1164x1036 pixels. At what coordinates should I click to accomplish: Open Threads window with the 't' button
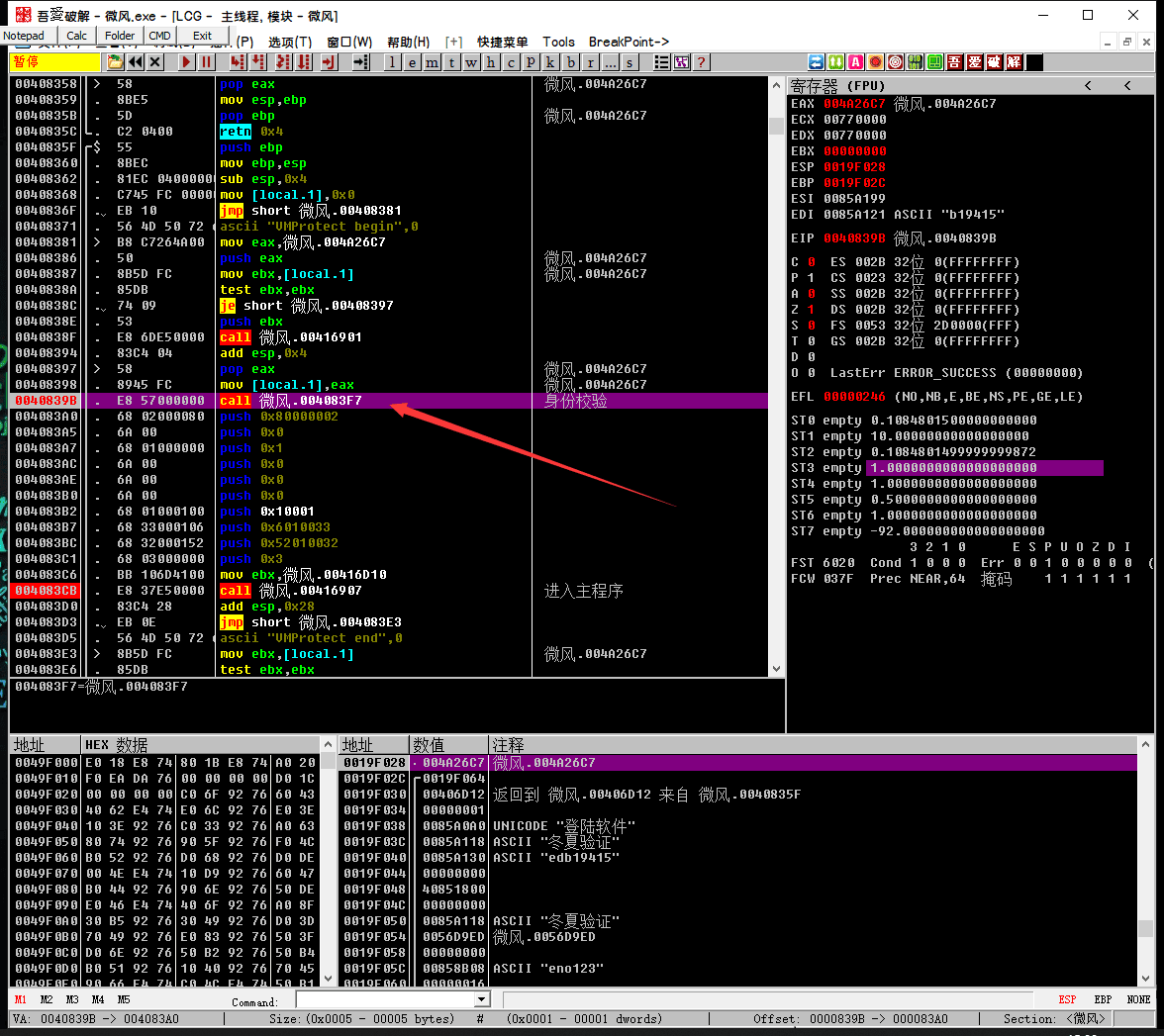451,62
